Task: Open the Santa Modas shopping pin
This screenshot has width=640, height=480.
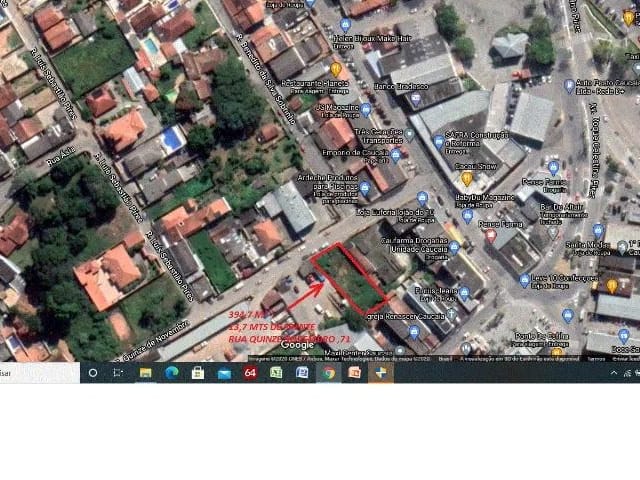Action: click(598, 231)
